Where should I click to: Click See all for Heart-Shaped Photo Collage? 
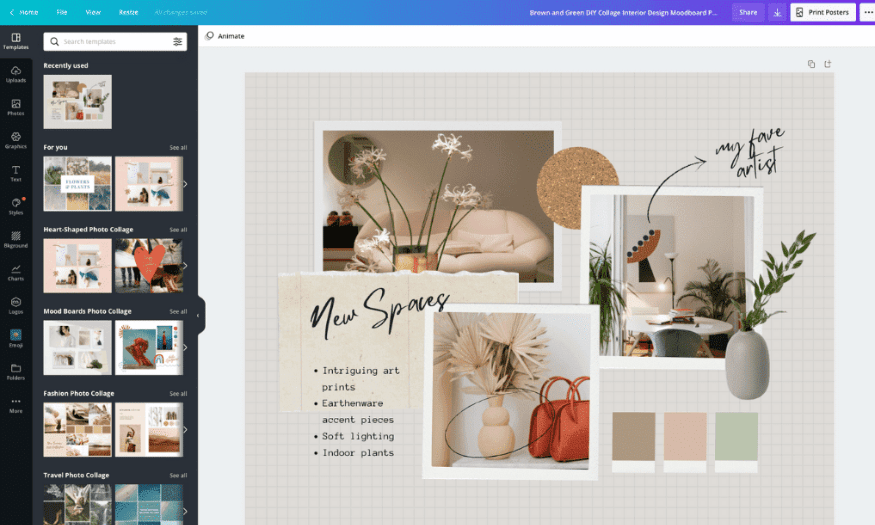tap(178, 229)
